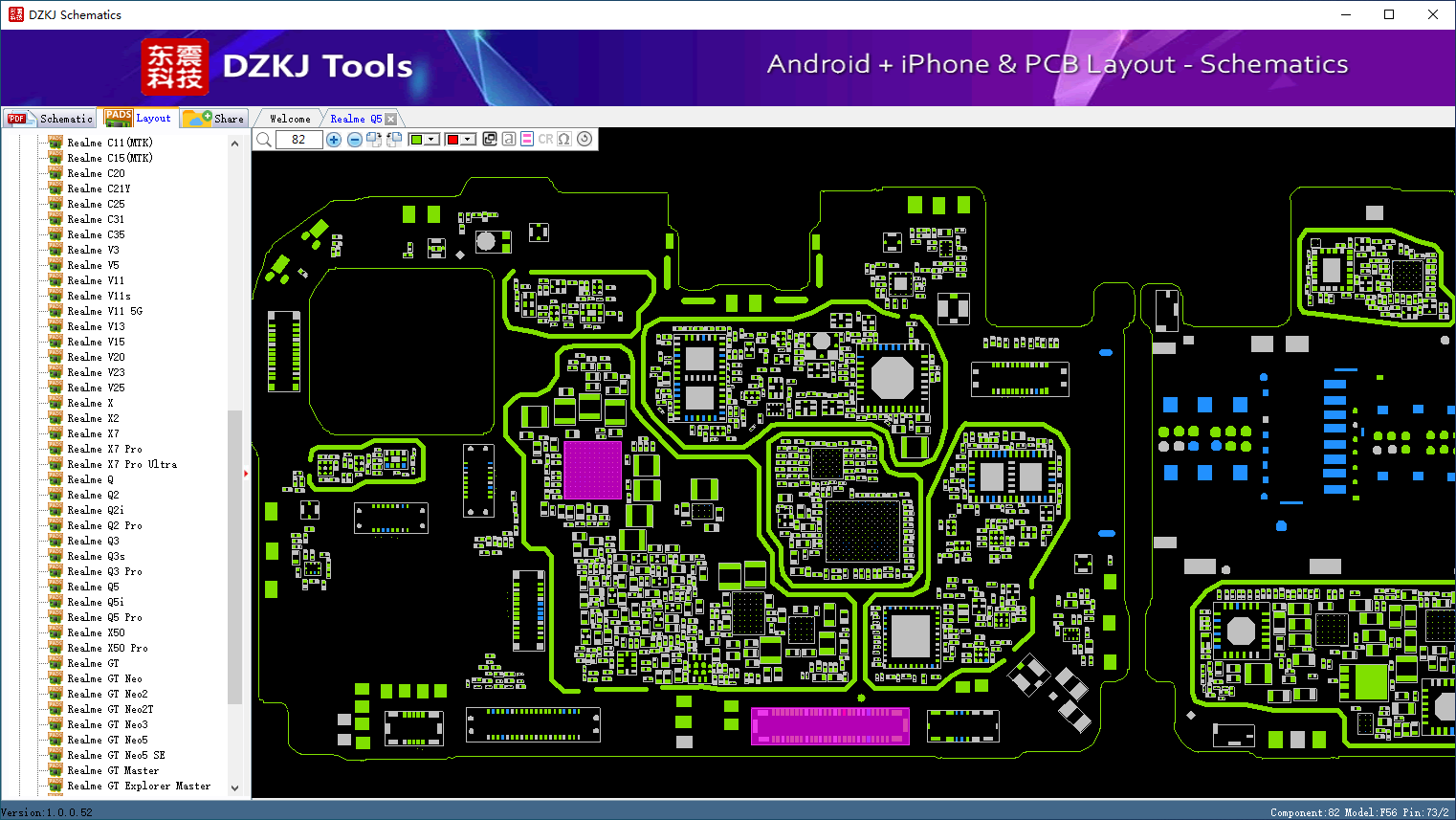Click the overlapping-squares layer switch icon
Image resolution: width=1456 pixels, height=820 pixels.
click(x=490, y=139)
